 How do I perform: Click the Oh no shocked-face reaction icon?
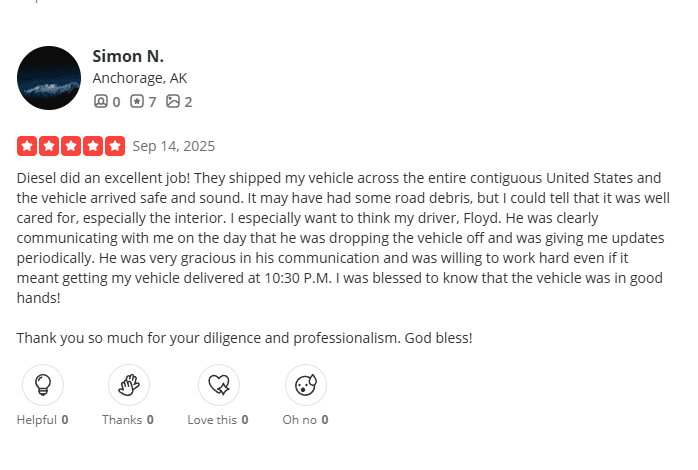[305, 385]
